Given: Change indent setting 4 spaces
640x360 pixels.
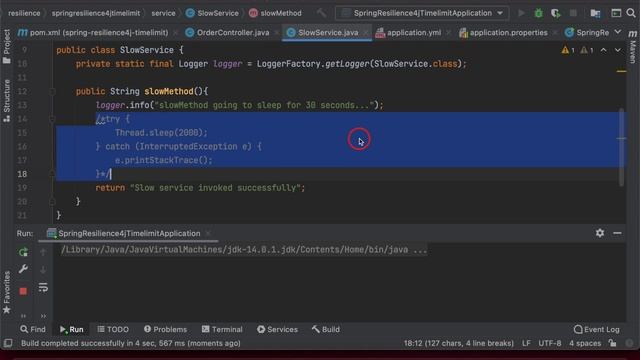Looking at the screenshot, I should click(x=585, y=343).
